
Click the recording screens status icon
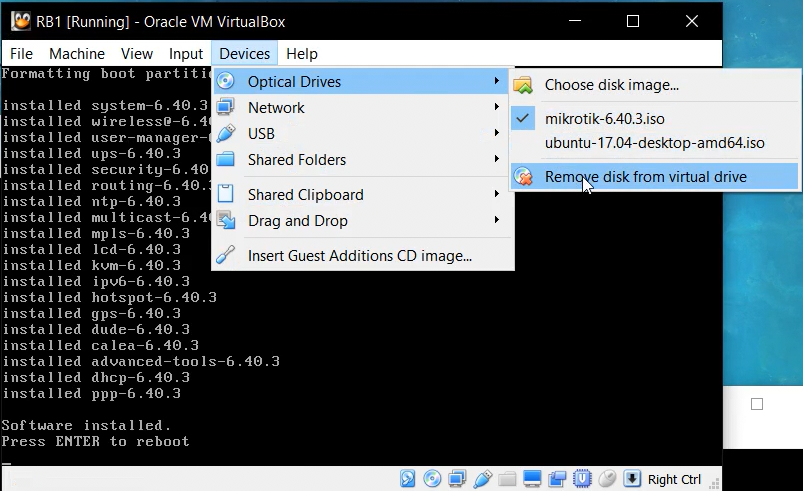[x=557, y=479]
